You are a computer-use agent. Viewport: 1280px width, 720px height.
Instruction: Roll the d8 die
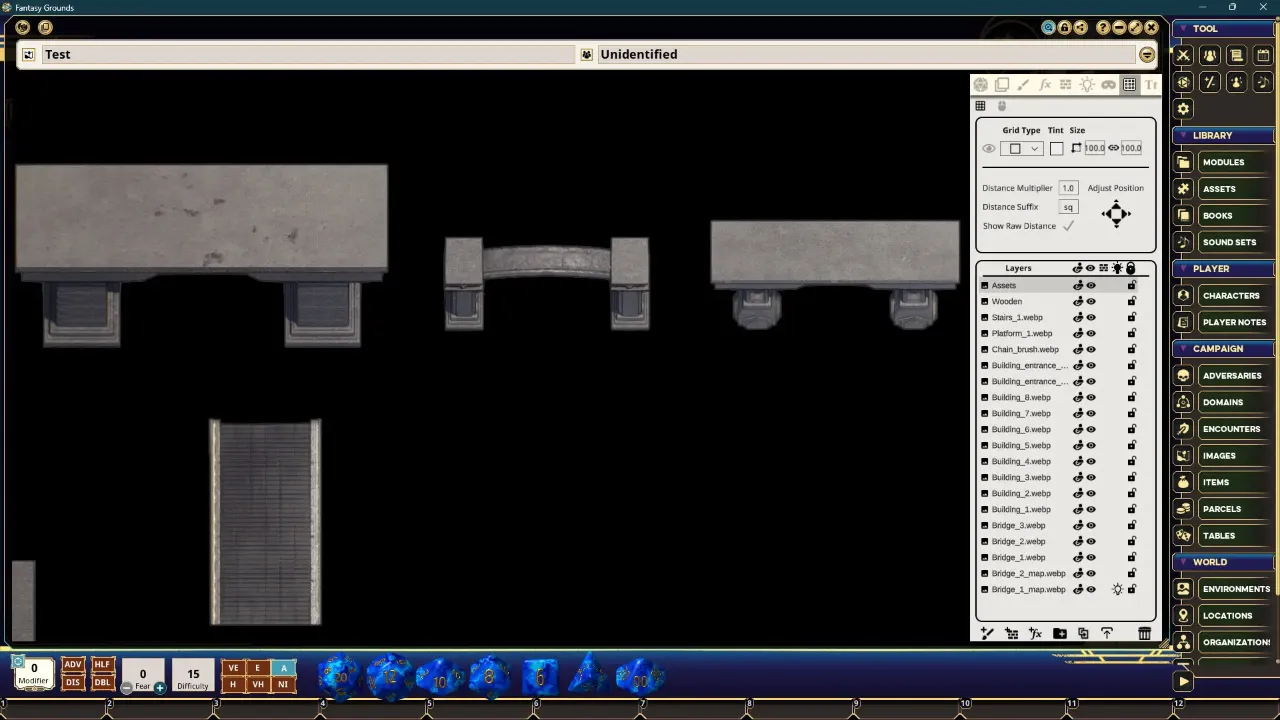[x=489, y=677]
